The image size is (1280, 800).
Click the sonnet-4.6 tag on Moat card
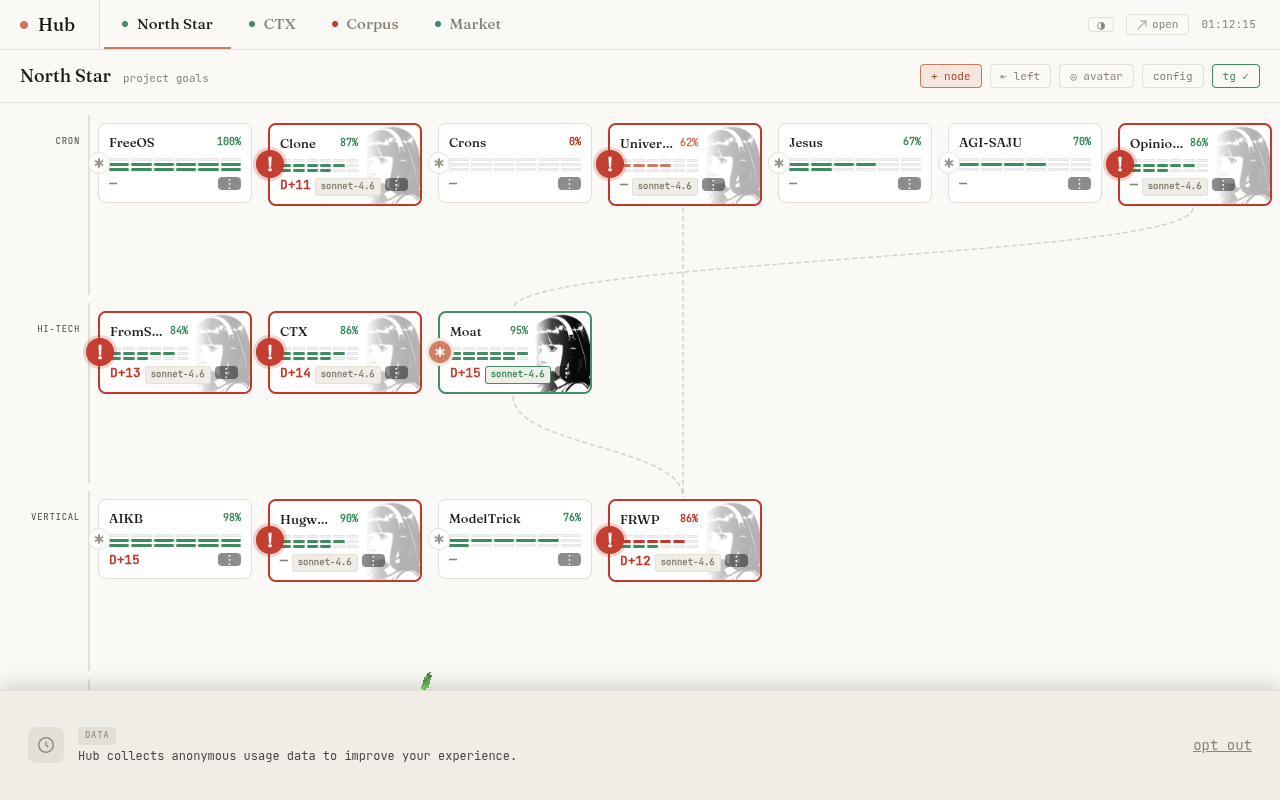(518, 374)
